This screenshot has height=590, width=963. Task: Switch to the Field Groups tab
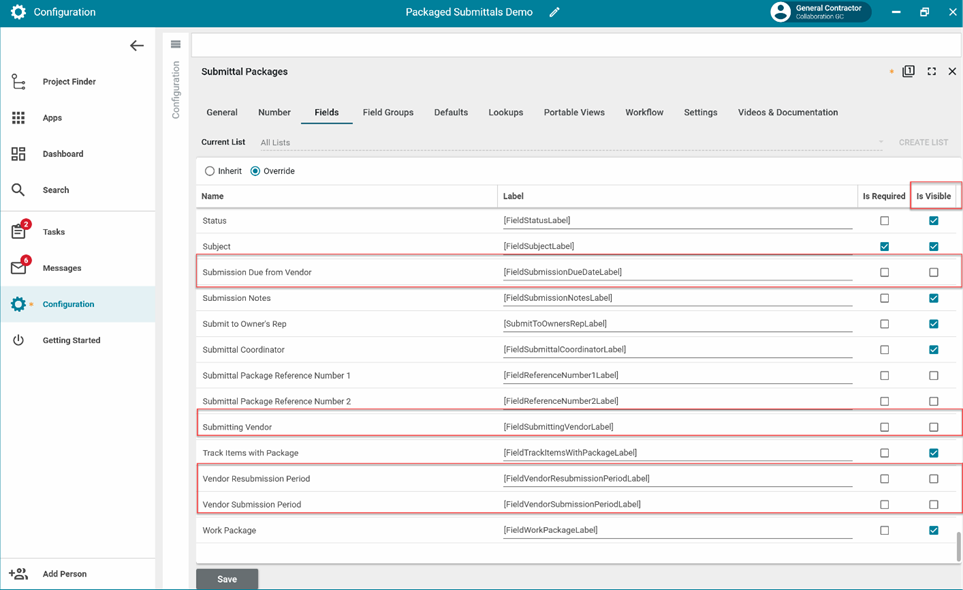pyautogui.click(x=388, y=113)
